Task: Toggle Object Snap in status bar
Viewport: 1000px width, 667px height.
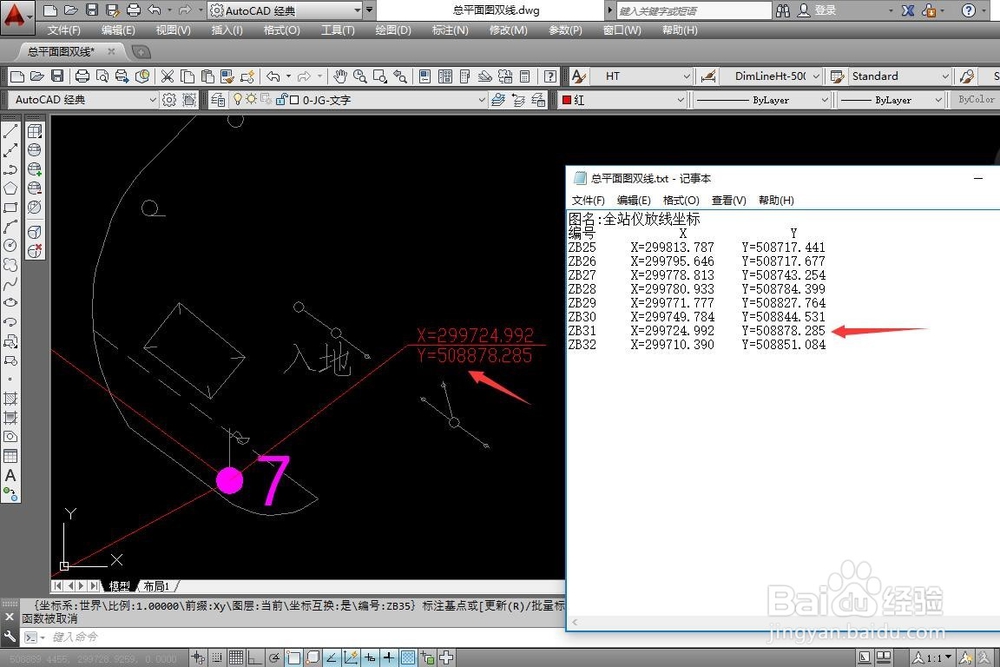Action: click(x=293, y=657)
